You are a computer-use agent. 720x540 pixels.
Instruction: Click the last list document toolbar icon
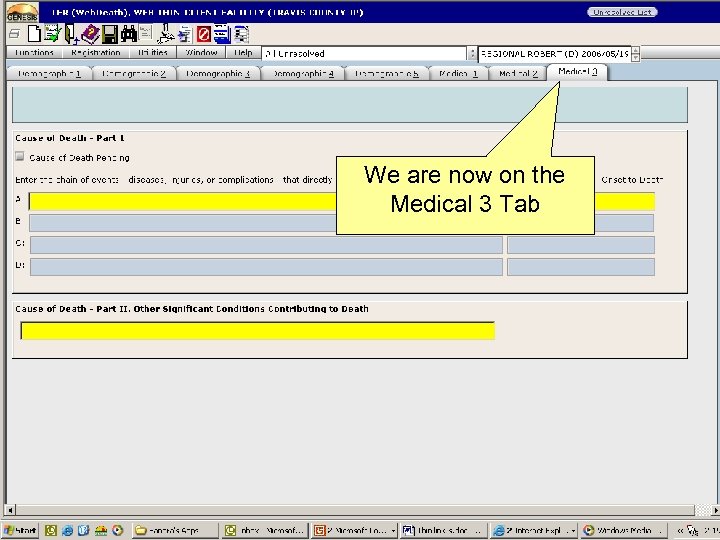[242, 34]
